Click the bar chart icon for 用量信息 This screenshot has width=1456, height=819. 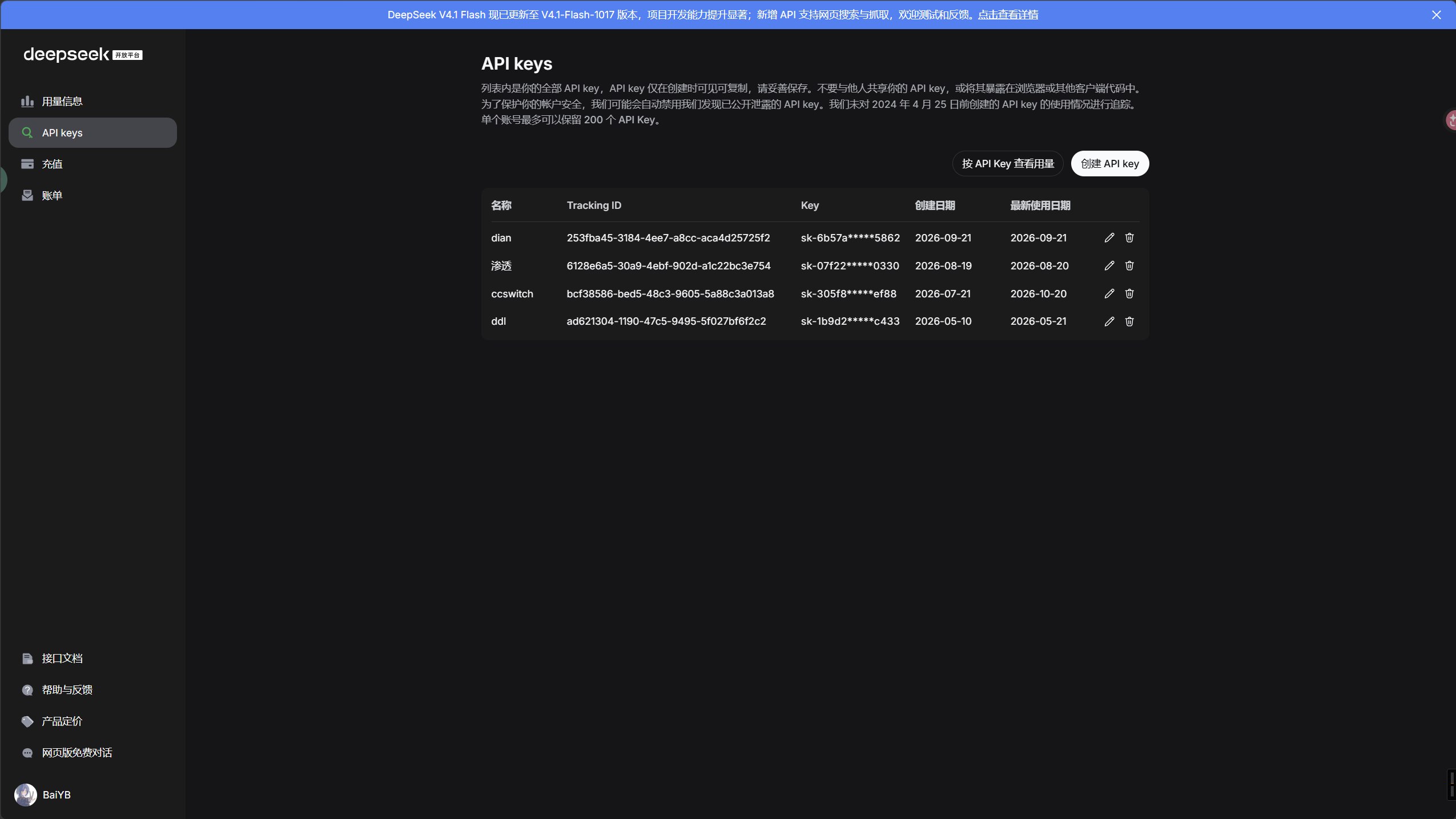pos(27,101)
